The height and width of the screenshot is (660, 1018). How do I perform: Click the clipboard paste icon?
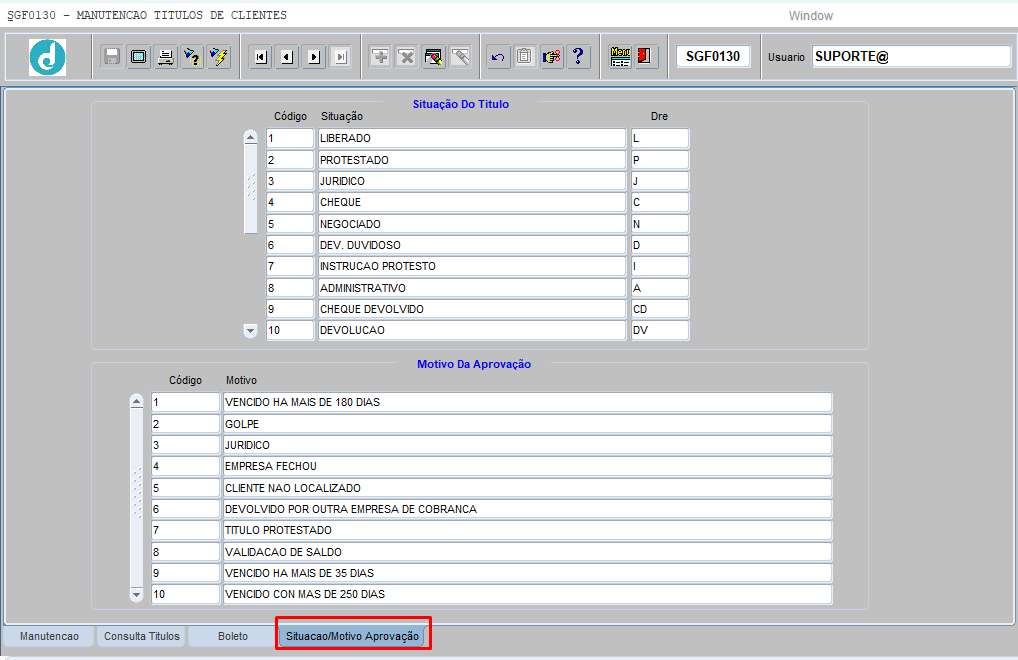[525, 57]
